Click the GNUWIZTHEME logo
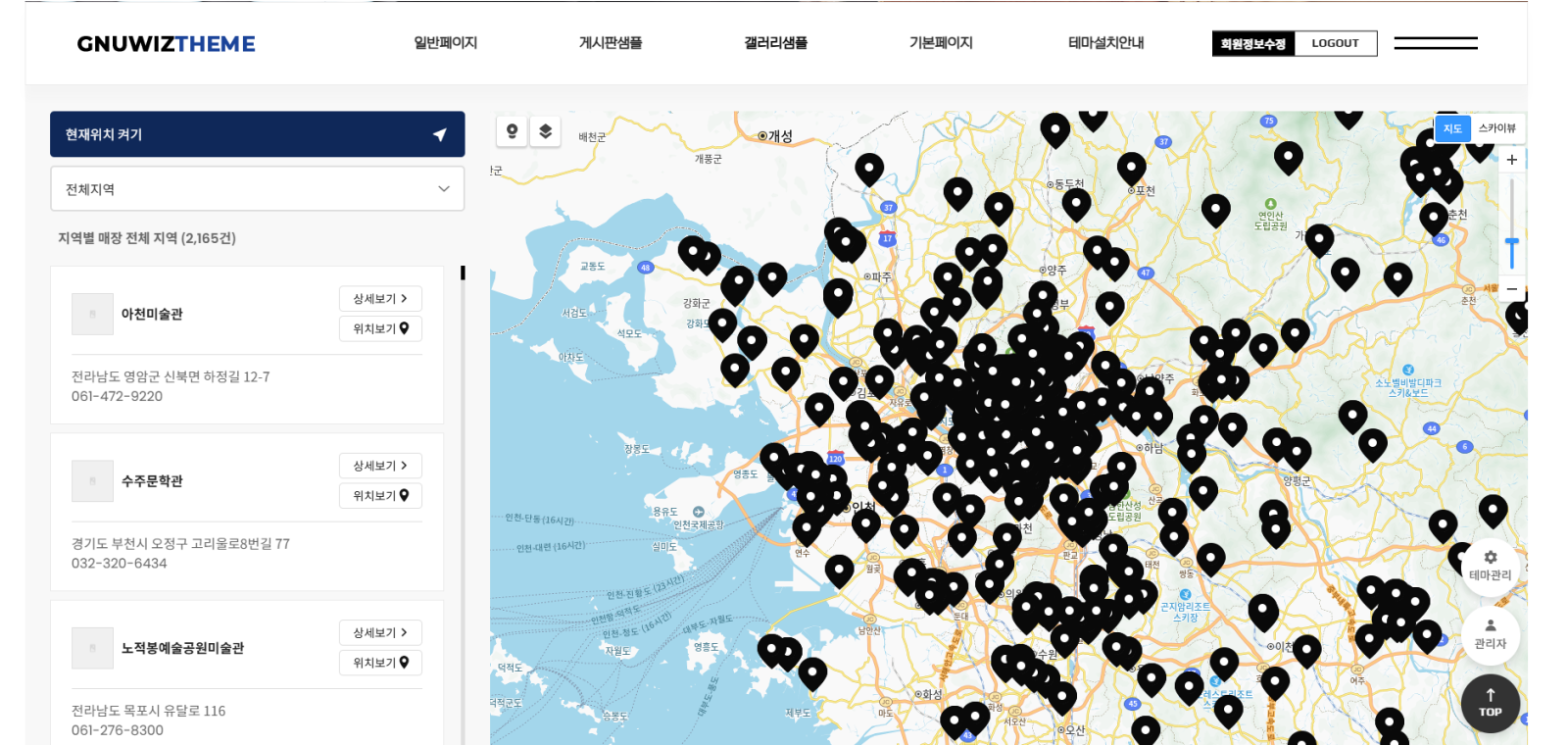This screenshot has height=745, width=1568. 166,44
